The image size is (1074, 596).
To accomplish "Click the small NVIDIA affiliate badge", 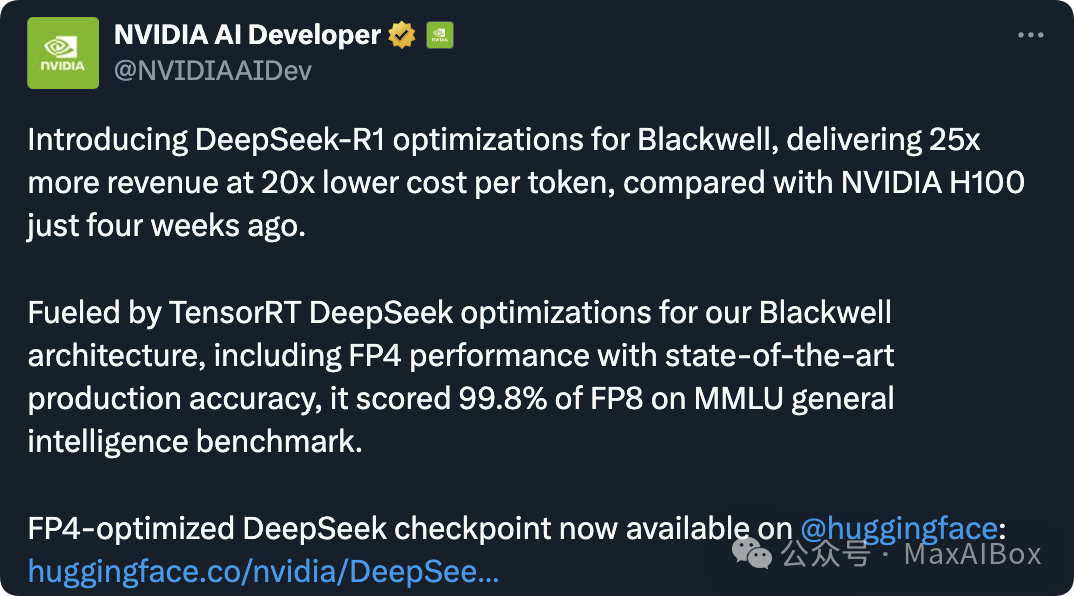I will click(x=440, y=35).
